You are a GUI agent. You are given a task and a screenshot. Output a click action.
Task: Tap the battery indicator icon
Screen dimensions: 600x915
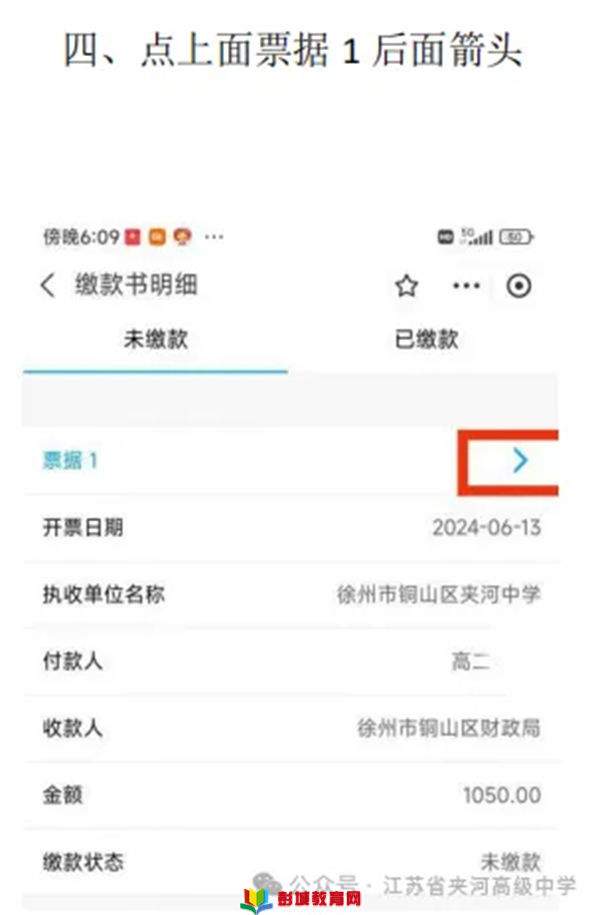515,238
